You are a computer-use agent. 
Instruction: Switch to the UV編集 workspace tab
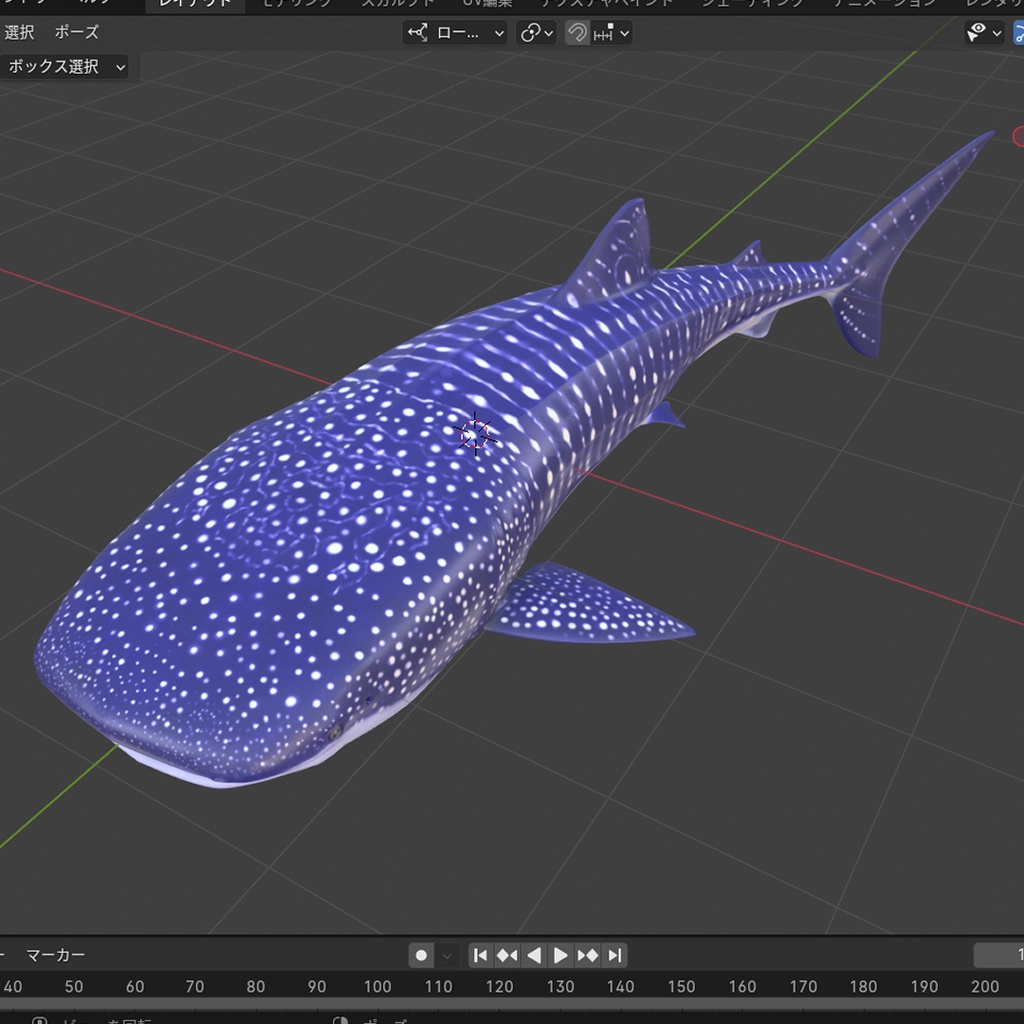pos(487,3)
